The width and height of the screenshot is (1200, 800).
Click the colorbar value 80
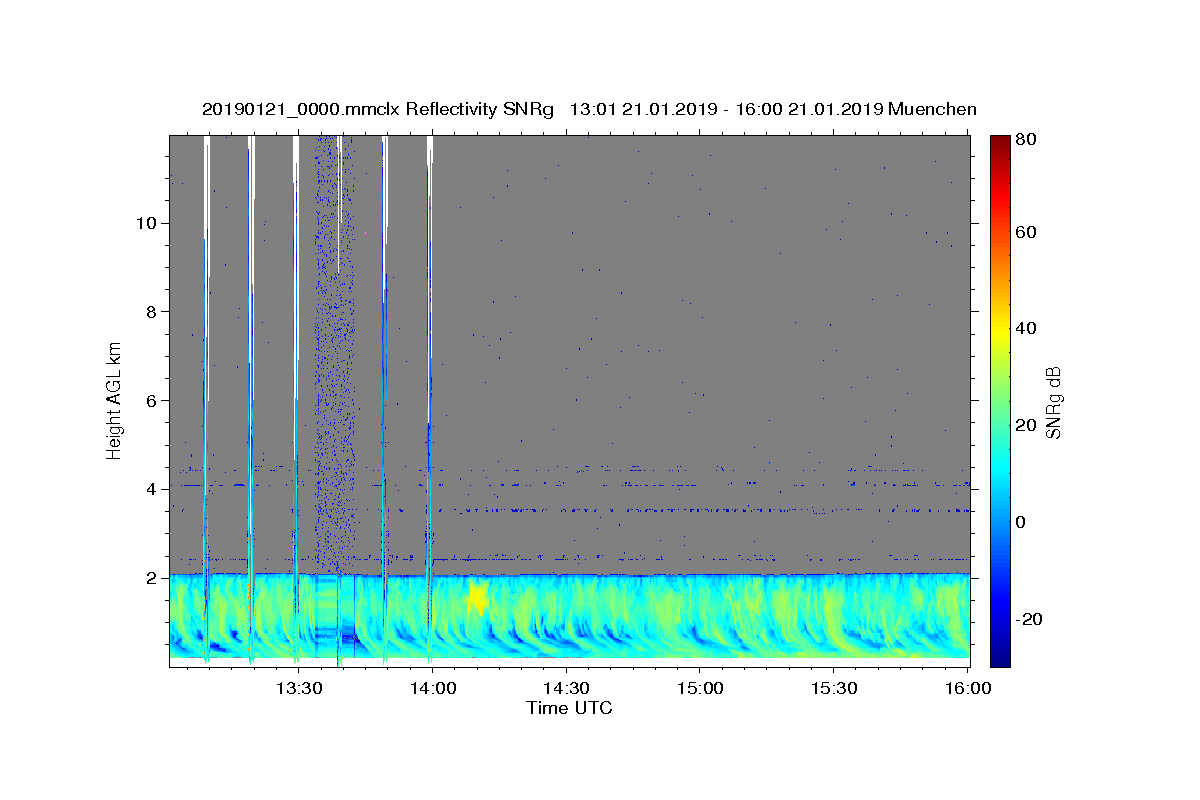[x=1028, y=139]
